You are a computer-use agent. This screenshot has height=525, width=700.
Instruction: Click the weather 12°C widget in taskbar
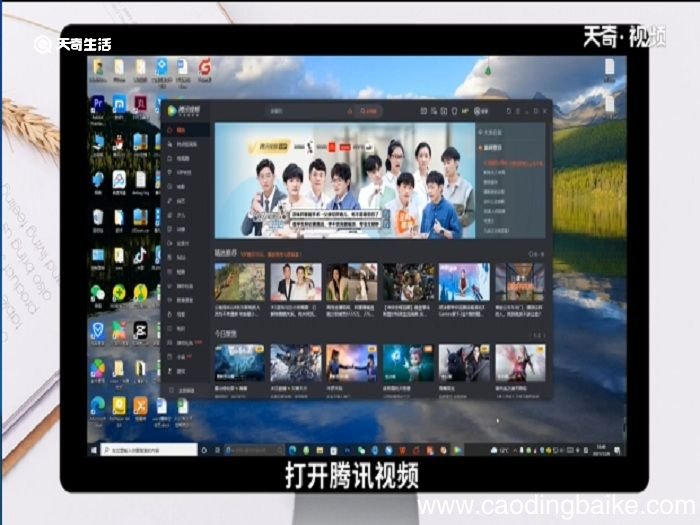click(500, 450)
